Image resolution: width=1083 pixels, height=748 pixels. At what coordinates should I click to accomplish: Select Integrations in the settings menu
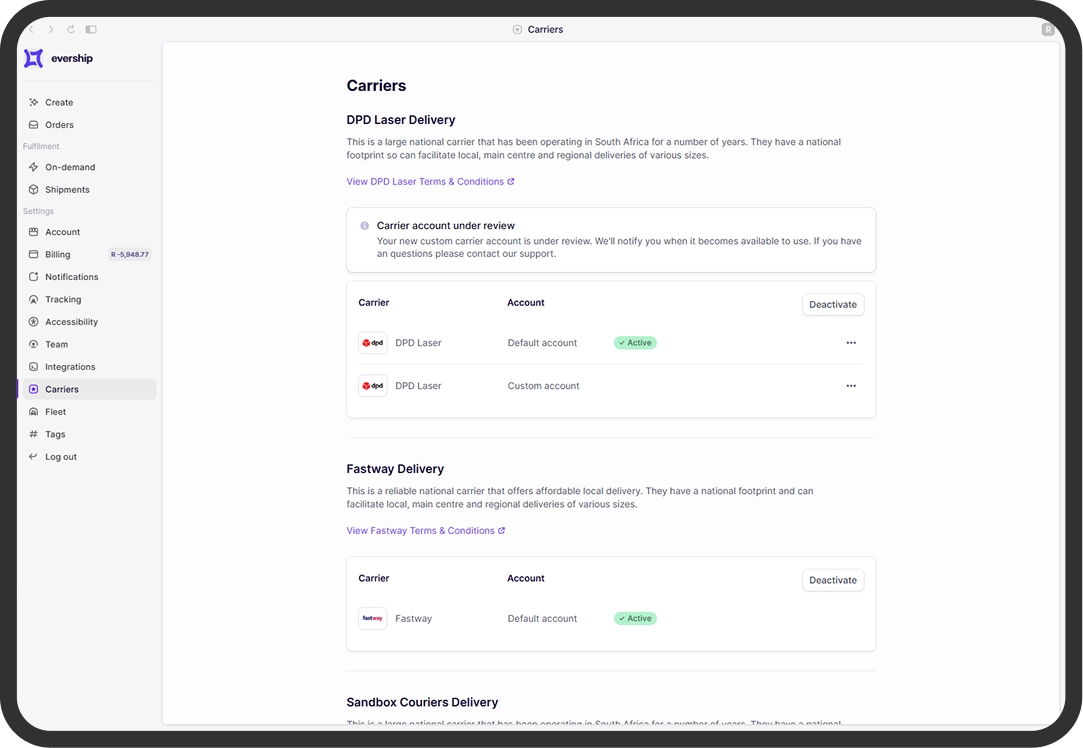70,367
